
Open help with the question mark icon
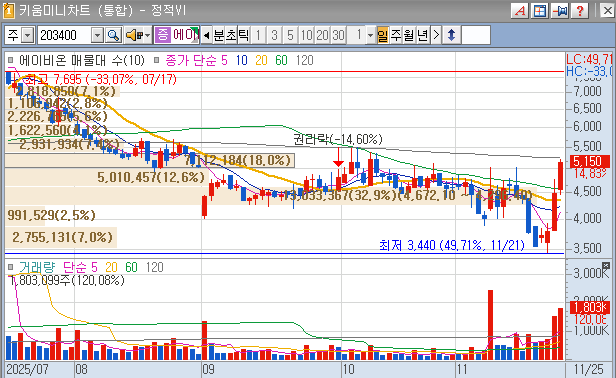coord(580,11)
